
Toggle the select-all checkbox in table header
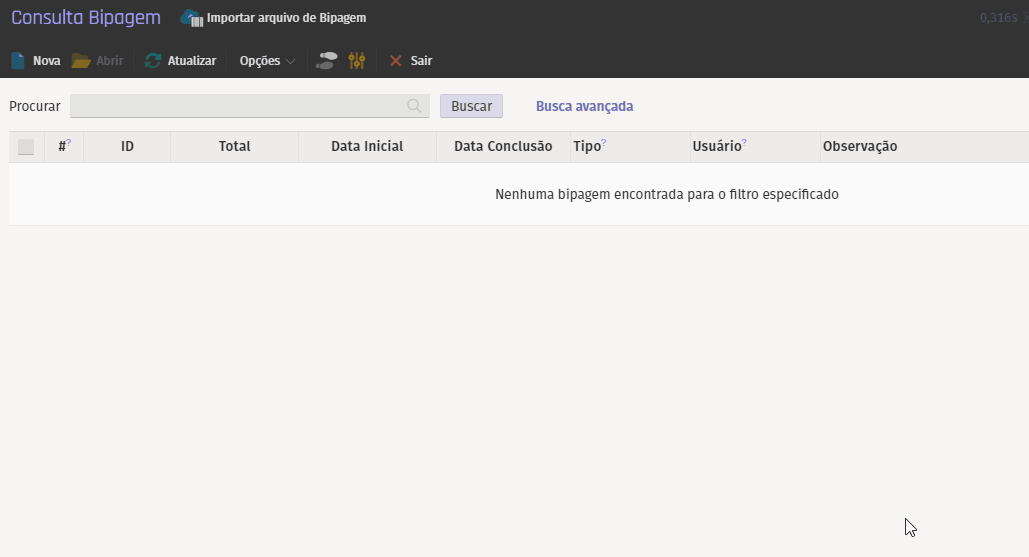click(26, 147)
